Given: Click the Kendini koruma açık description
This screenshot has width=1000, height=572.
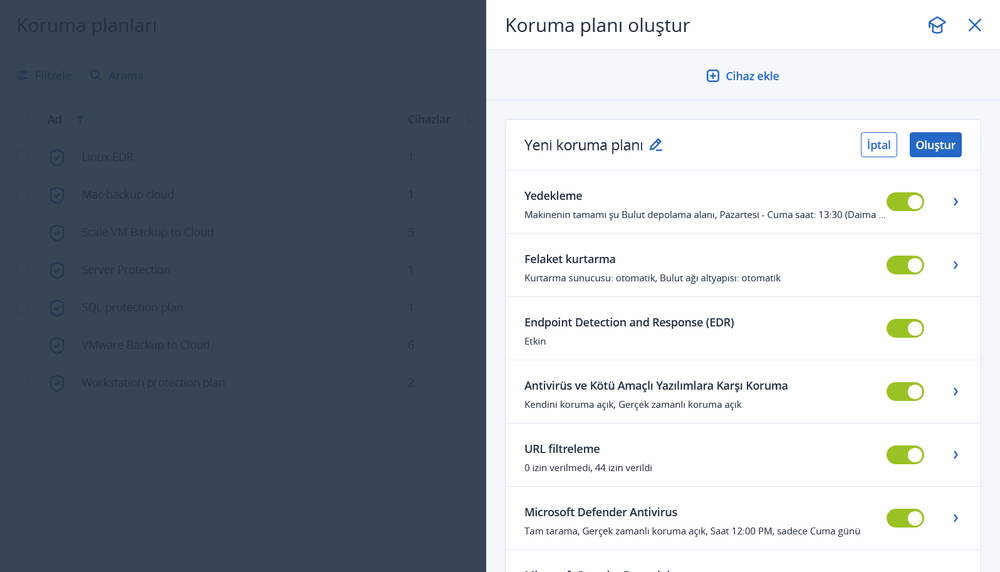Looking at the screenshot, I should pos(633,404).
